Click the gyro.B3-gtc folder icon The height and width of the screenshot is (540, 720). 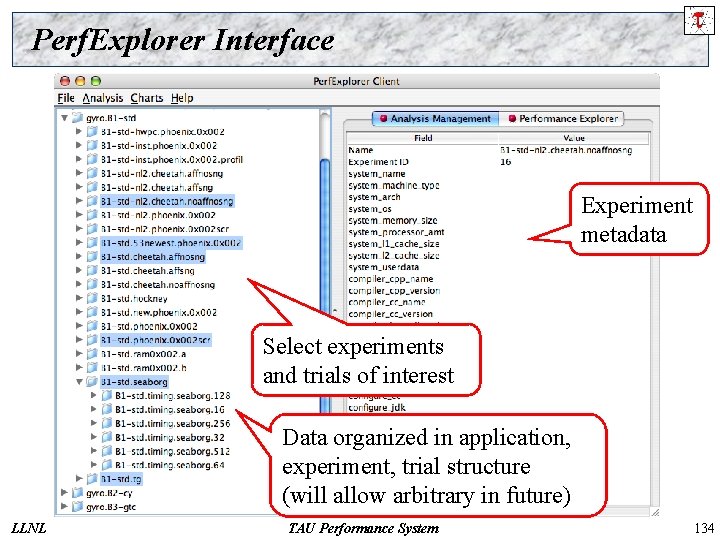pos(77,506)
